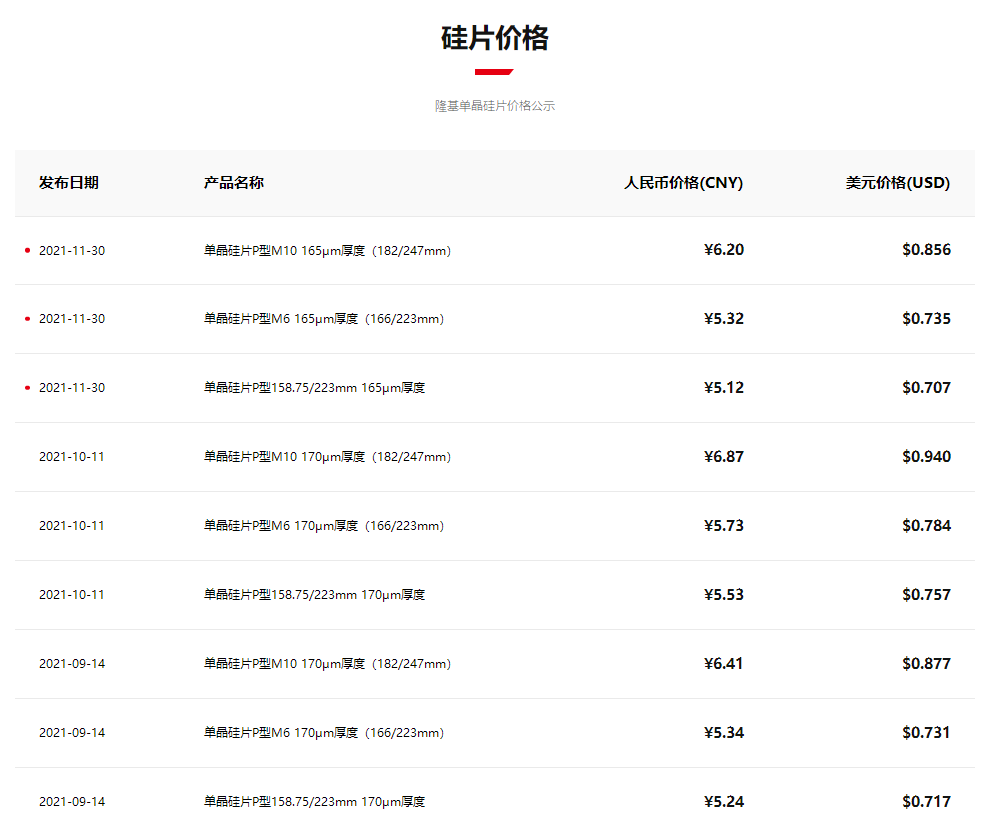Click the $0.856 USD price

[x=926, y=250]
